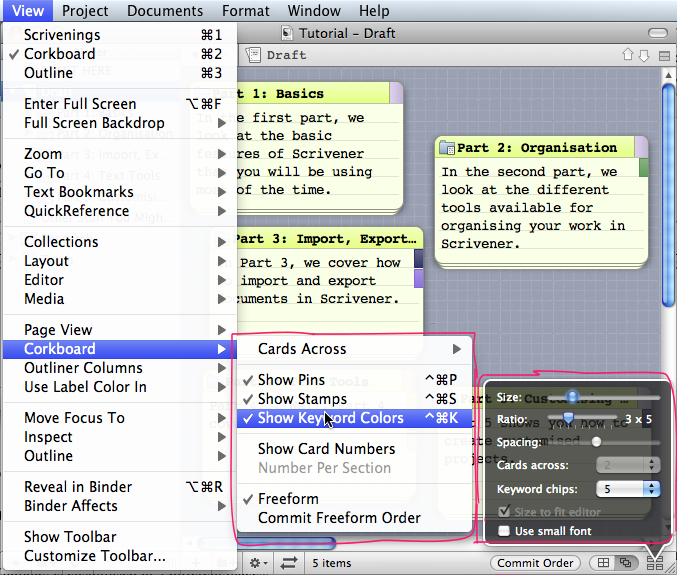Image resolution: width=677 pixels, height=575 pixels.
Task: Click the down arrow navigation icon in header
Action: point(644,55)
